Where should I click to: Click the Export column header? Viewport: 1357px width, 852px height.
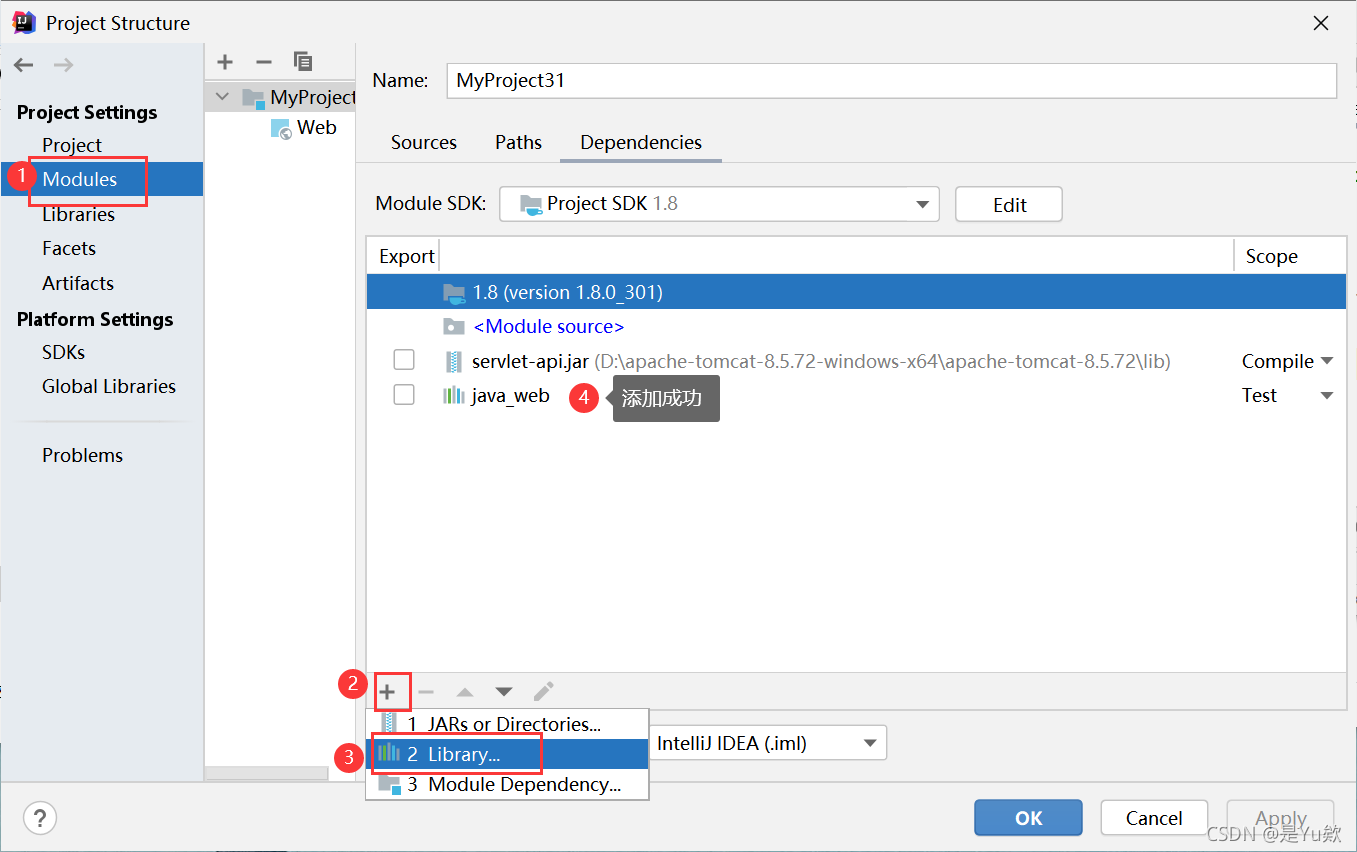(x=406, y=257)
